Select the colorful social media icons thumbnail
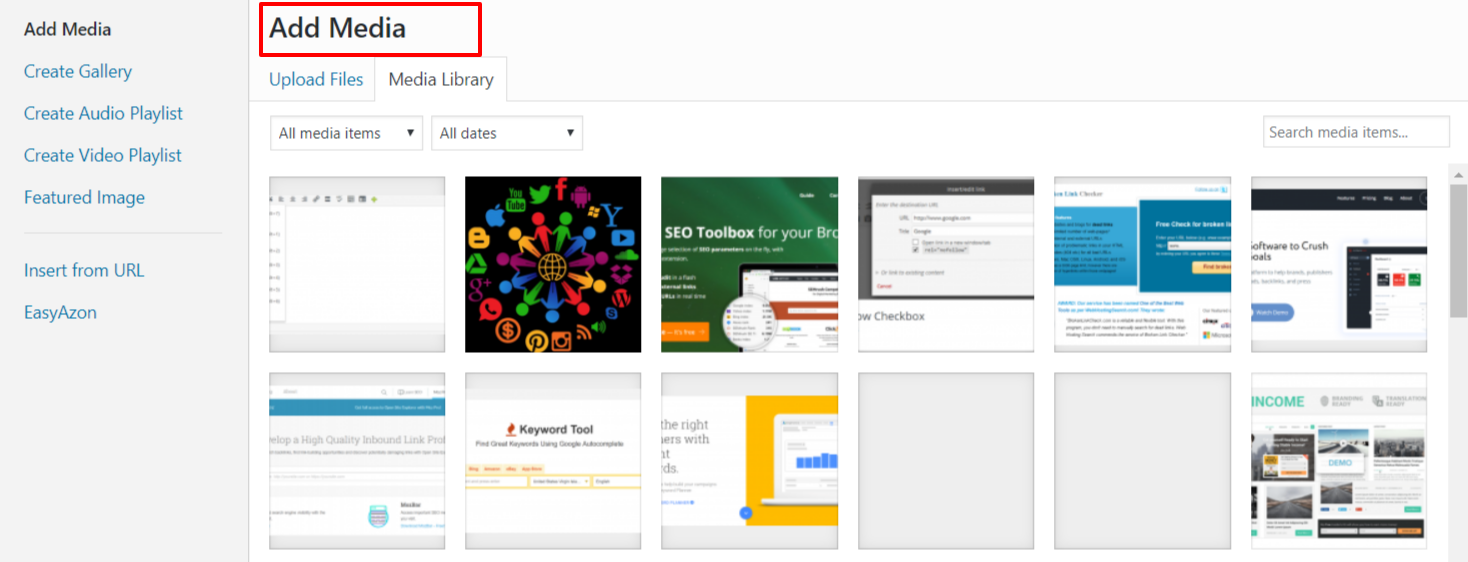 coord(553,264)
